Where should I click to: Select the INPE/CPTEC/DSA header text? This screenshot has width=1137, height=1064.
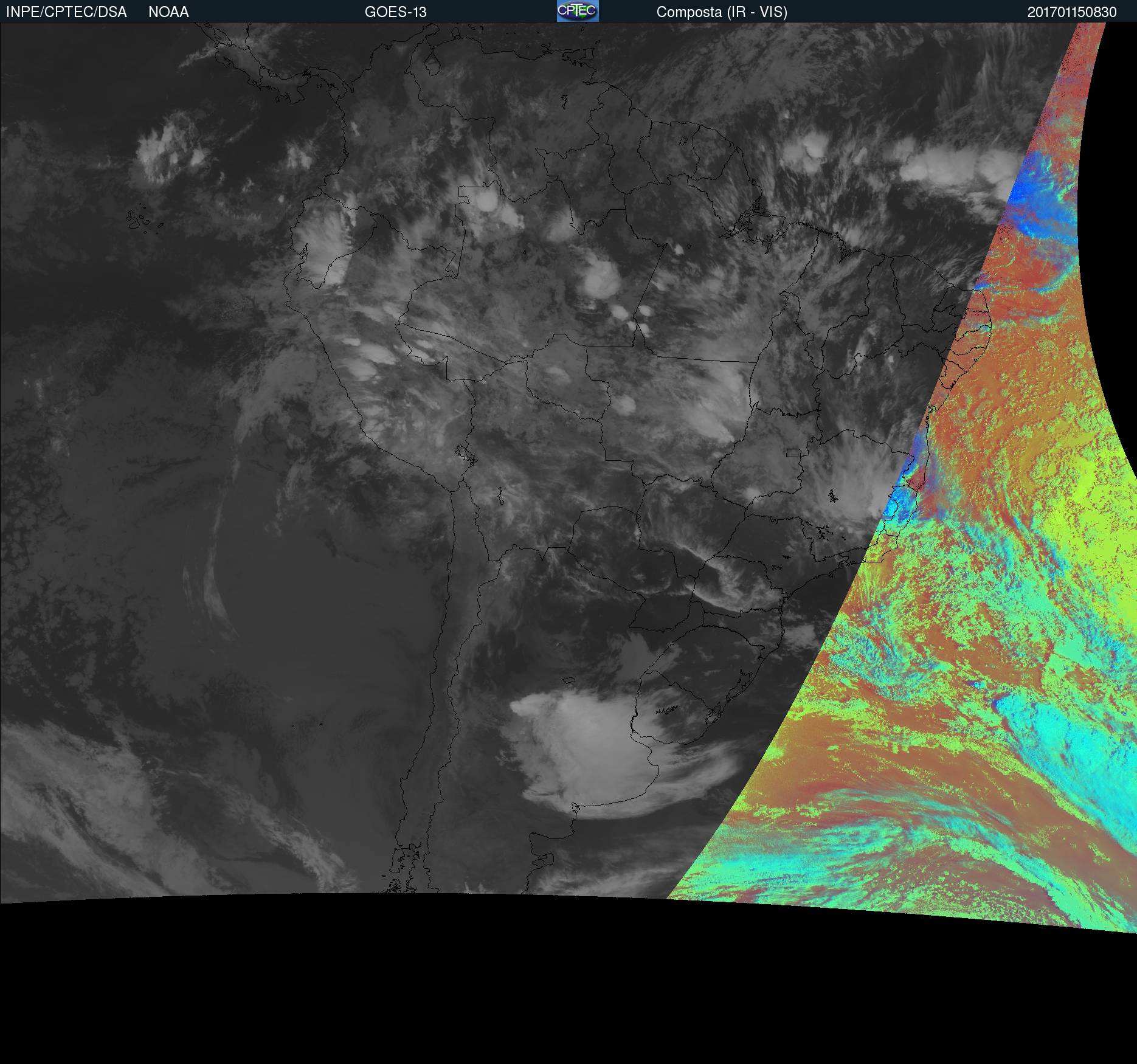click(66, 12)
